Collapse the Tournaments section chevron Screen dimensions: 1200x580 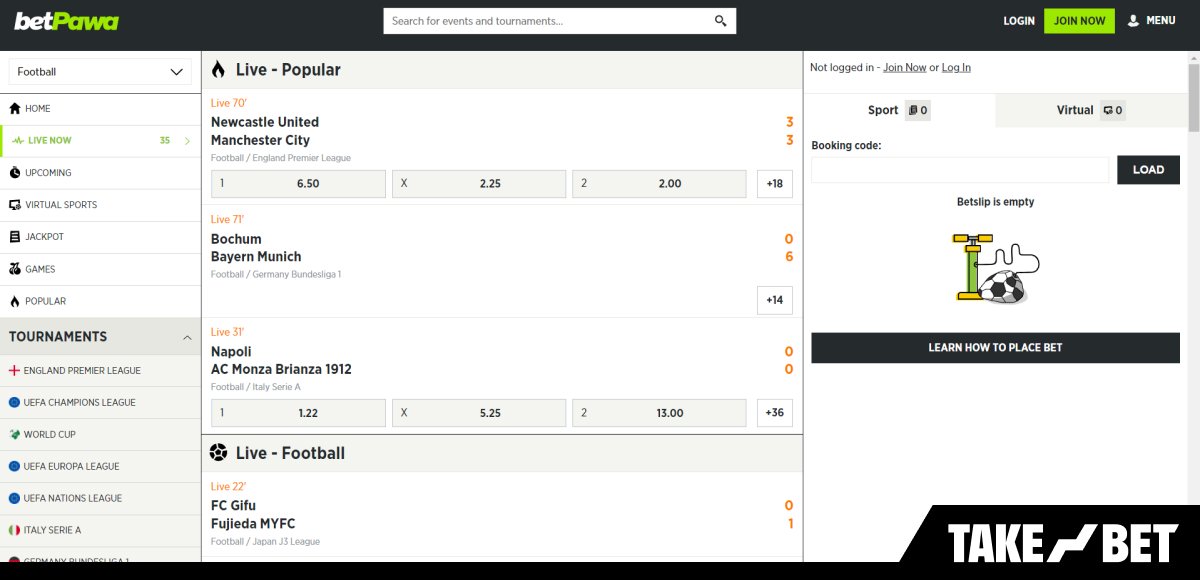(x=187, y=338)
